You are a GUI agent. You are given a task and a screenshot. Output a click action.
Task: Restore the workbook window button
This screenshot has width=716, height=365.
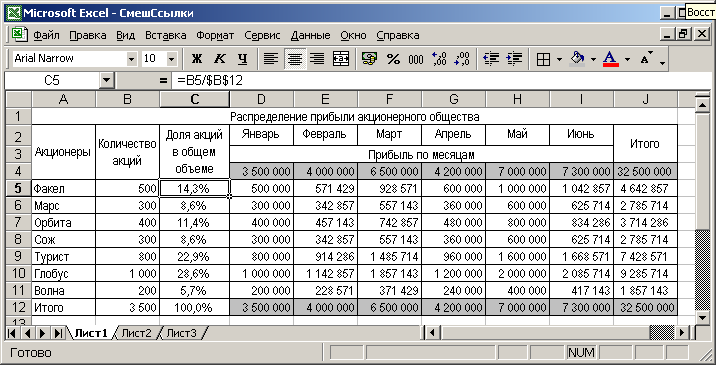click(683, 34)
